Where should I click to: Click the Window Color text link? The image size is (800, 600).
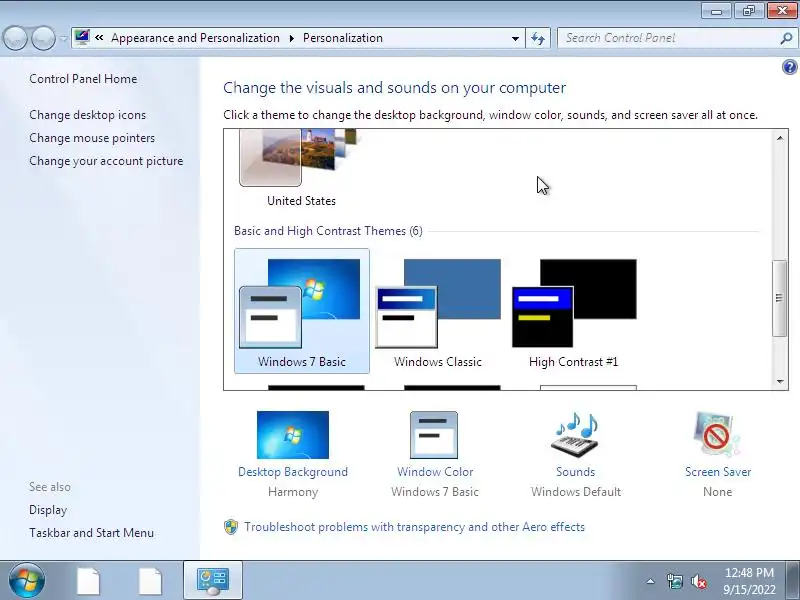point(435,471)
